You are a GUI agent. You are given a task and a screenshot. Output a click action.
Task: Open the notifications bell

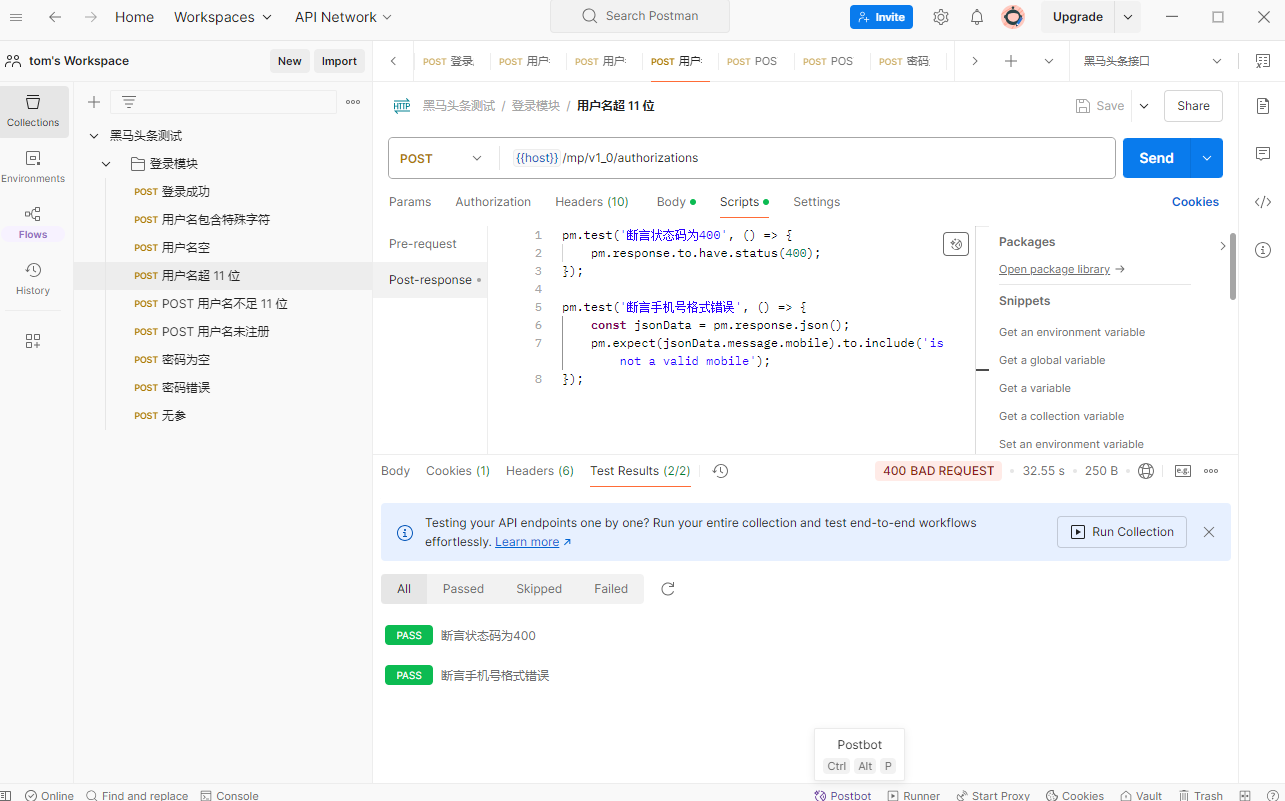977,17
